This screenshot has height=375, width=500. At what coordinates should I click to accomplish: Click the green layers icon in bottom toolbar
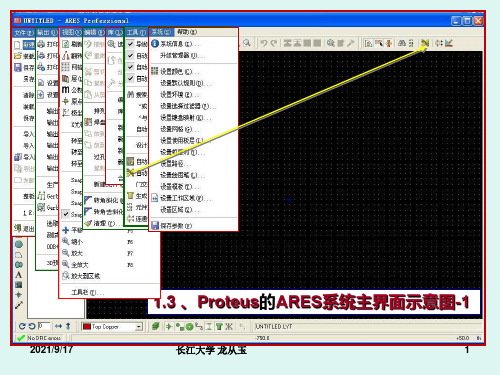[155, 326]
